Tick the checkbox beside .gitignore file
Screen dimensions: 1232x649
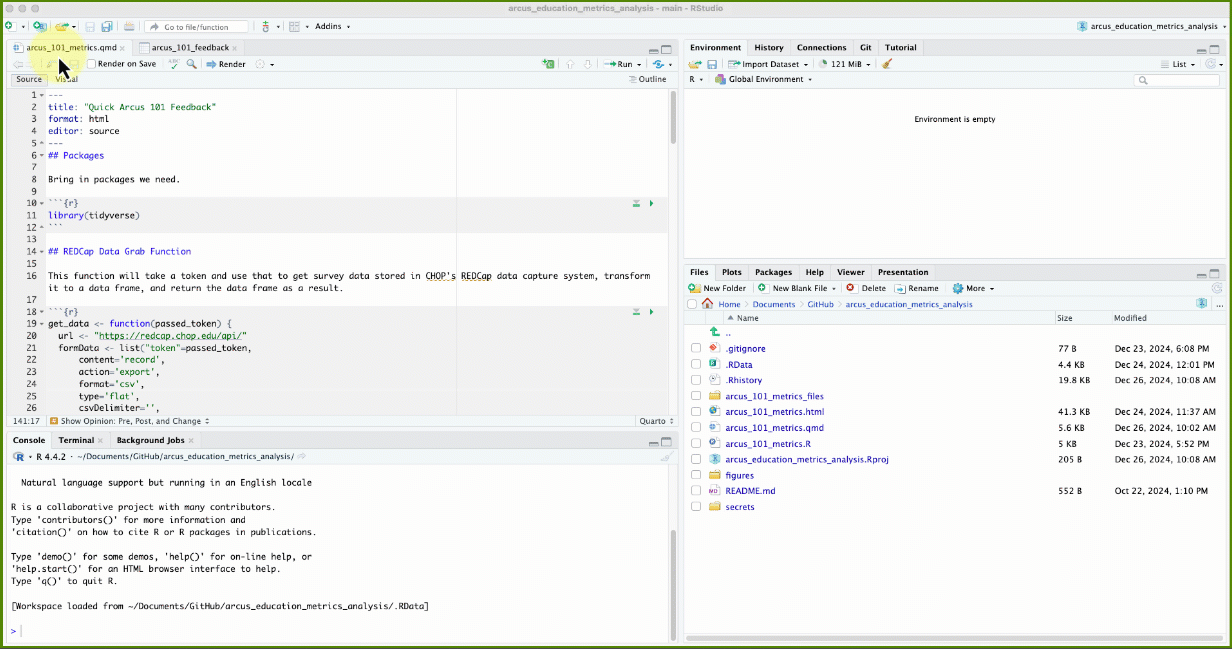696,348
